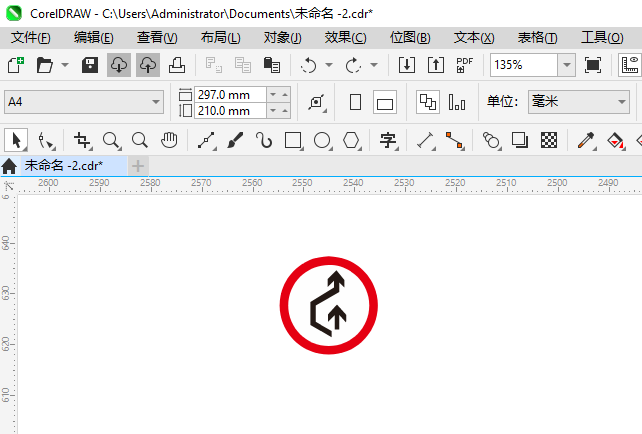Click the cloud upload icon
This screenshot has width=642, height=434.
point(148,65)
